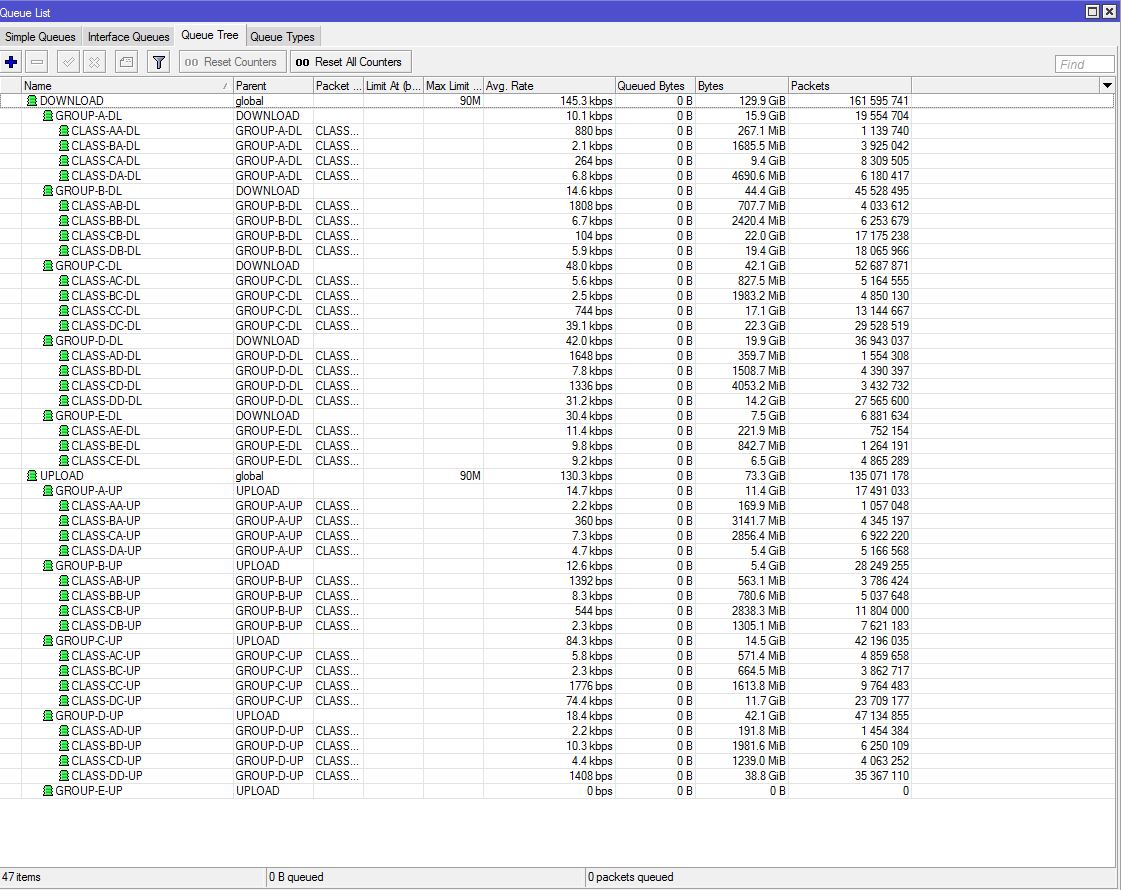
Task: Click the green queue icon beside DOWNLOAD
Action: click(x=32, y=101)
